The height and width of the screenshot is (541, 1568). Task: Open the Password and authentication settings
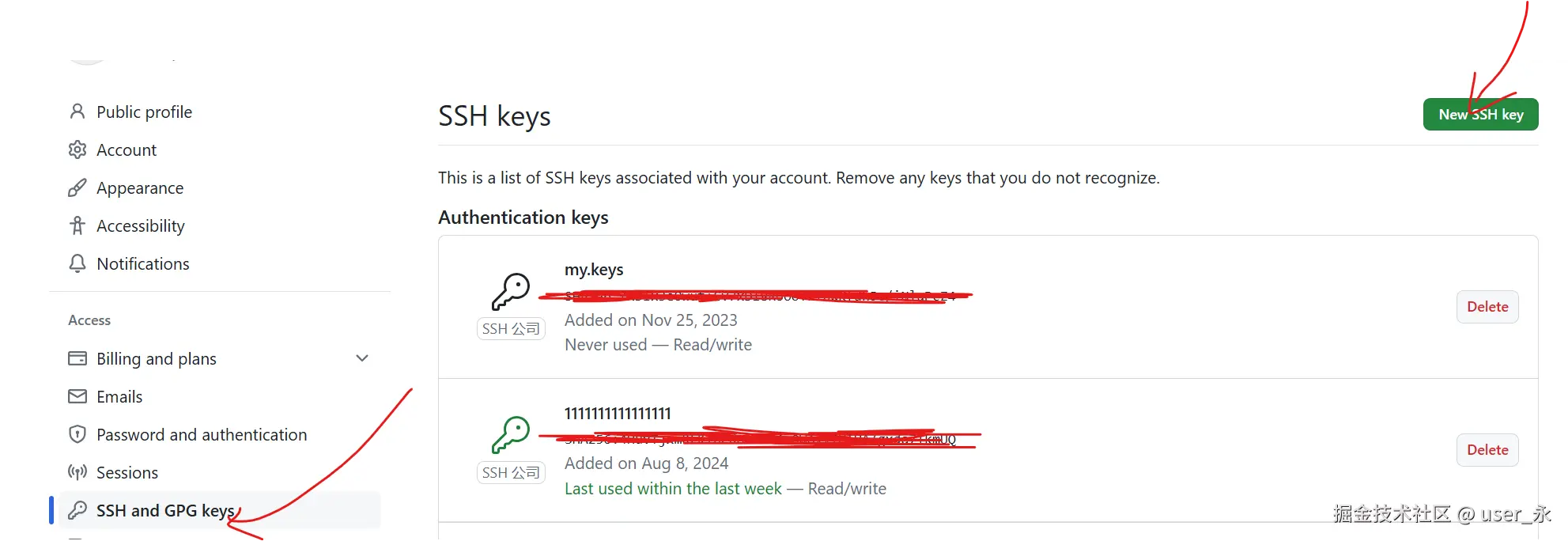point(202,434)
